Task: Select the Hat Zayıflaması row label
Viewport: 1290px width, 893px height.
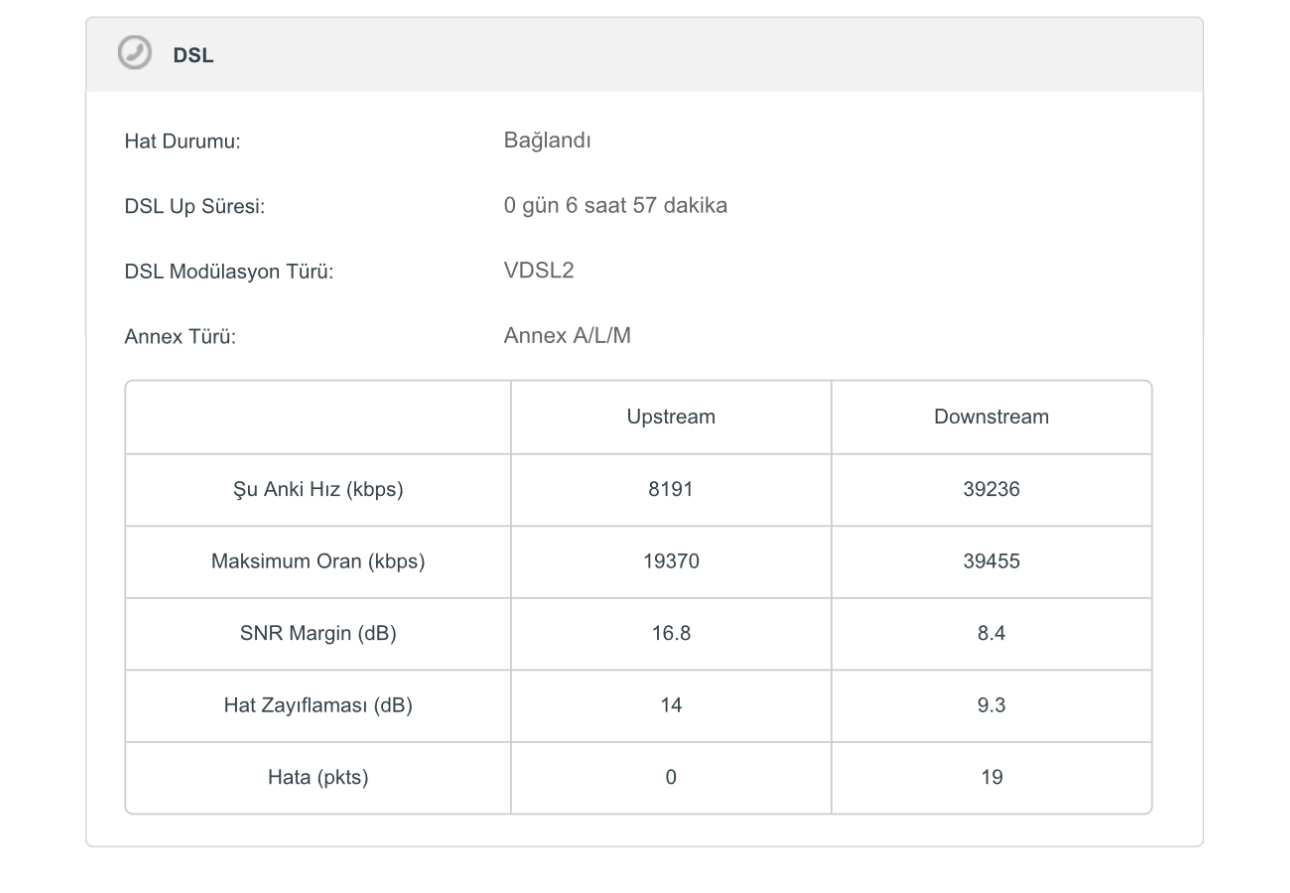Action: click(x=318, y=706)
